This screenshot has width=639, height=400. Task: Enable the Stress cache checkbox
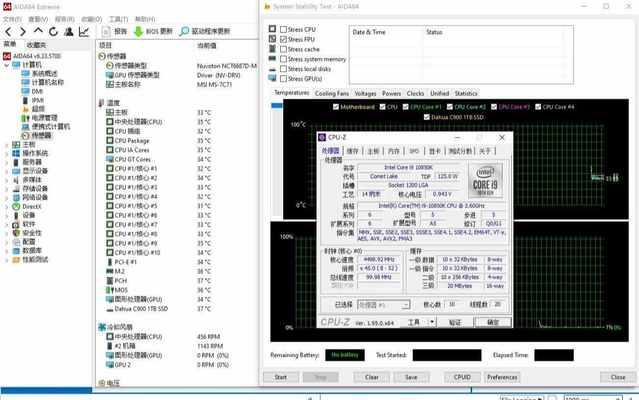pos(283,49)
